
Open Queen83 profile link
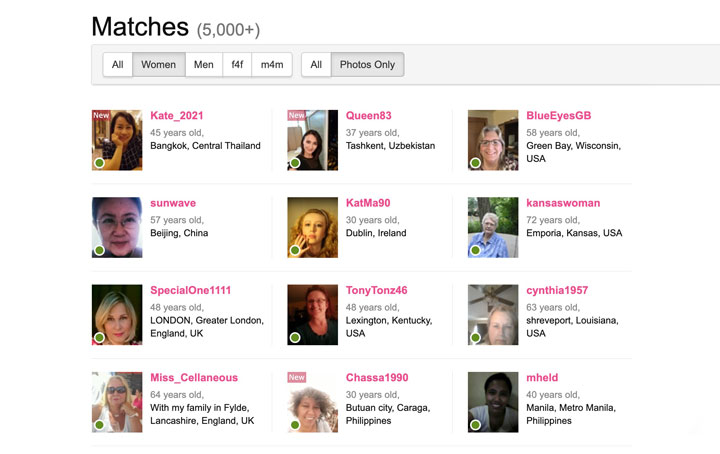[368, 116]
